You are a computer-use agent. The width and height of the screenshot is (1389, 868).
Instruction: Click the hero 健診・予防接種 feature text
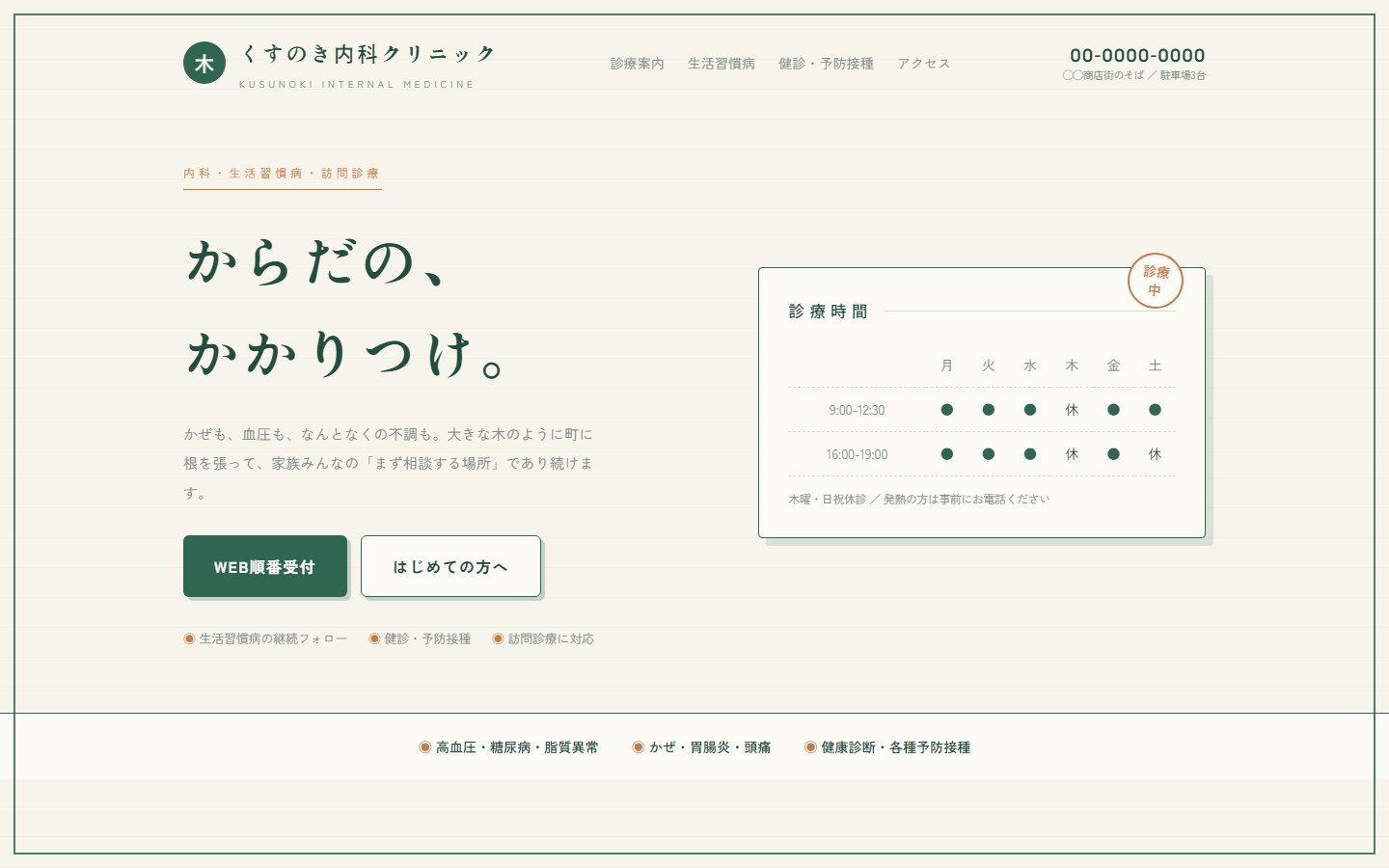[427, 638]
